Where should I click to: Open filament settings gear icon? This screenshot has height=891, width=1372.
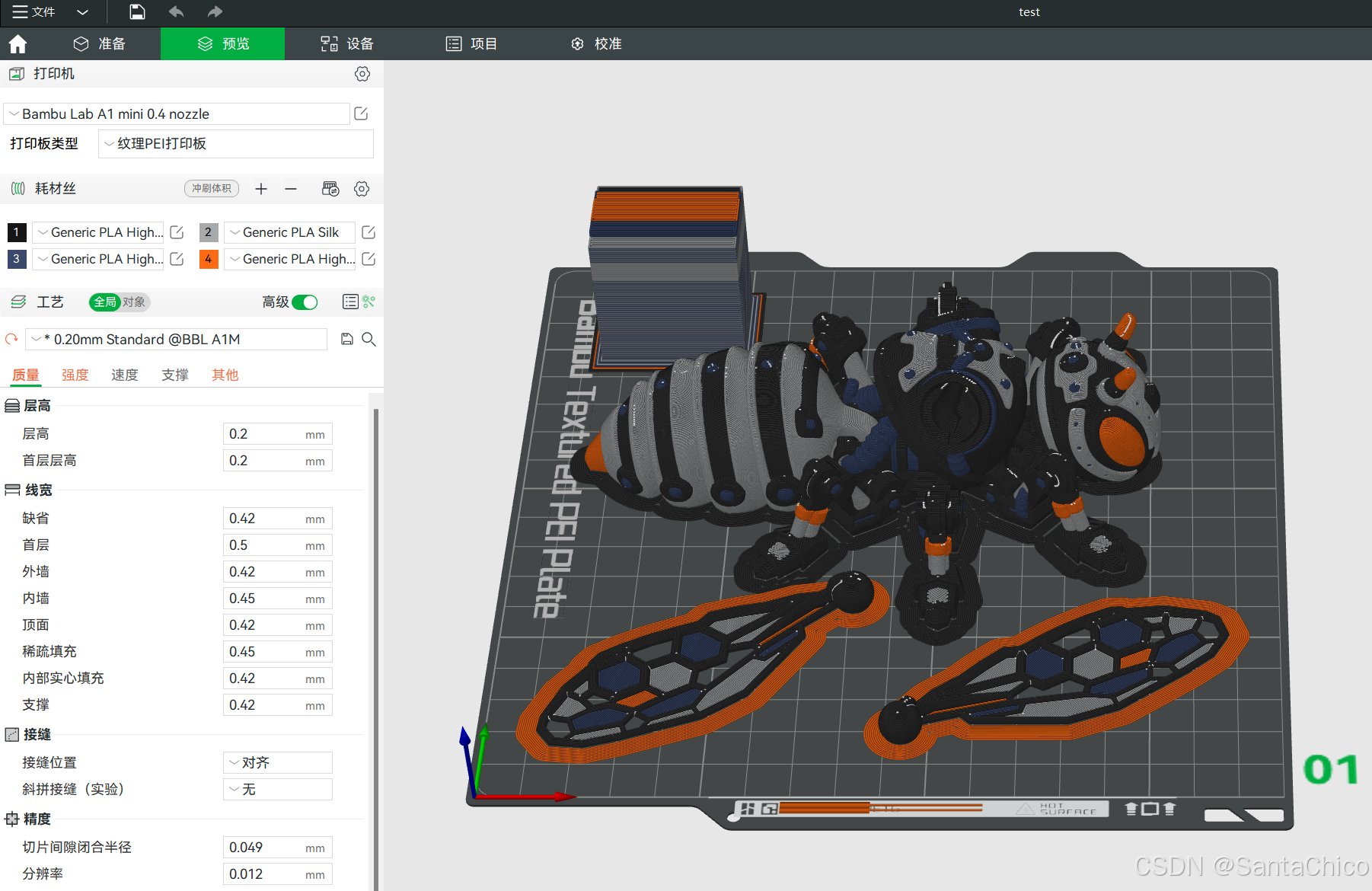pos(362,189)
